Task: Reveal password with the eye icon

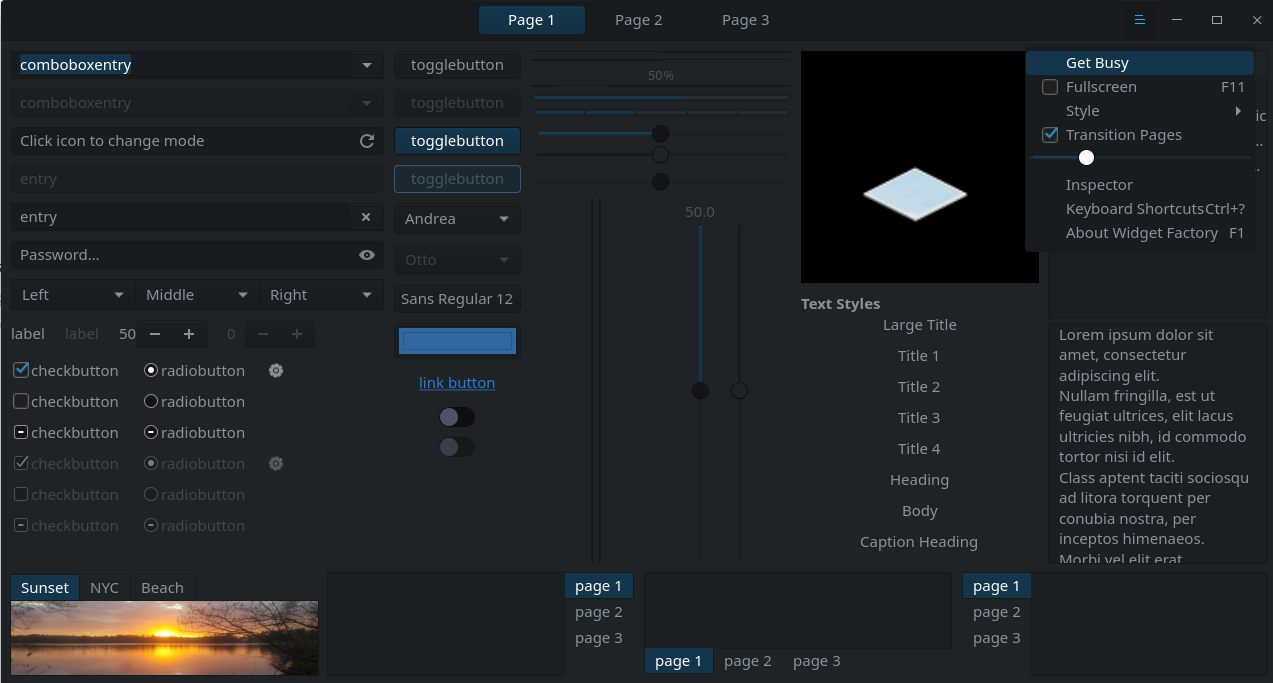Action: 367,255
